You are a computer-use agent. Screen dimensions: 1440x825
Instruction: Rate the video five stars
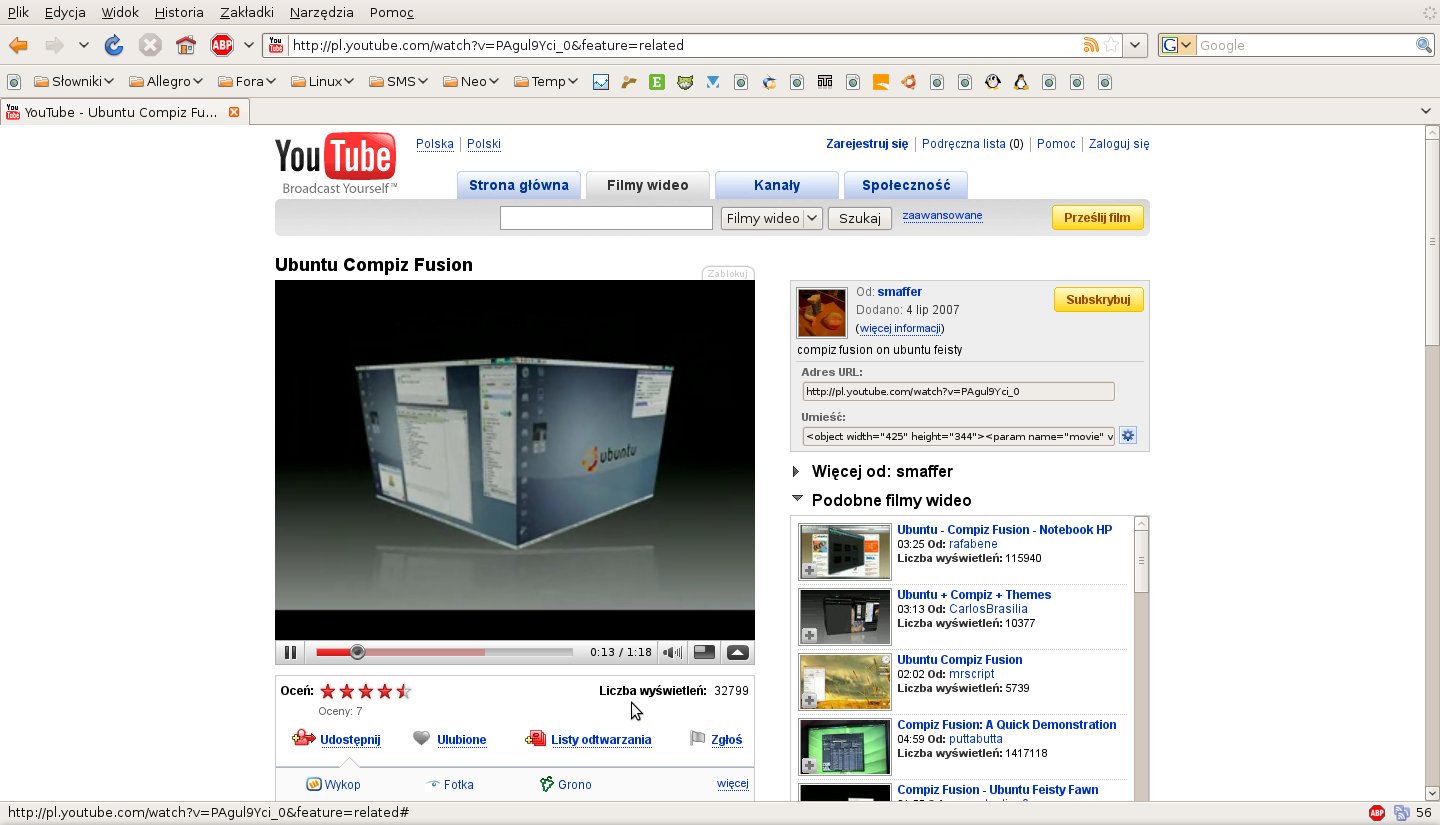(x=403, y=691)
